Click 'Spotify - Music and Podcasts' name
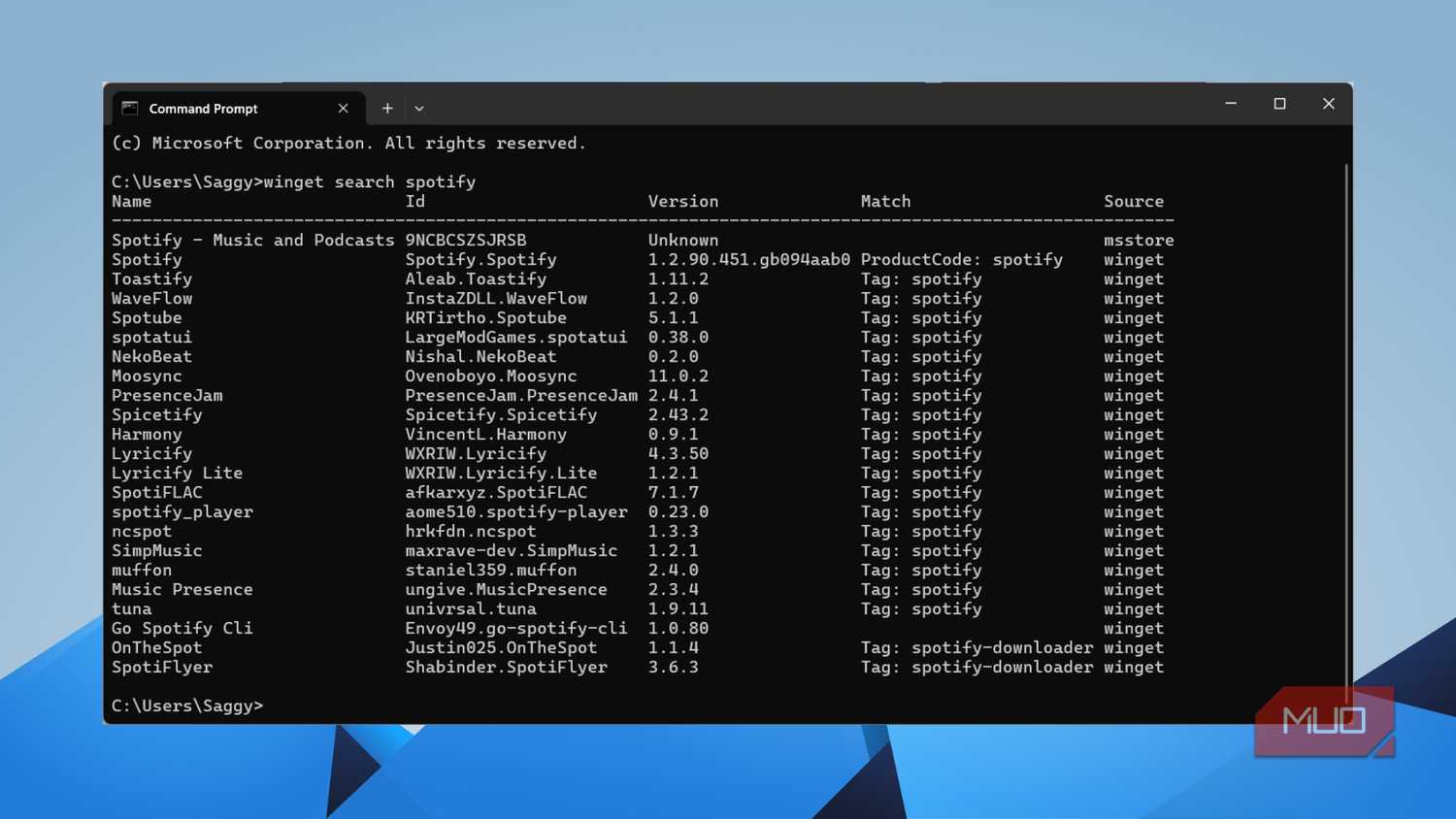Image resolution: width=1456 pixels, height=819 pixels. coord(252,240)
